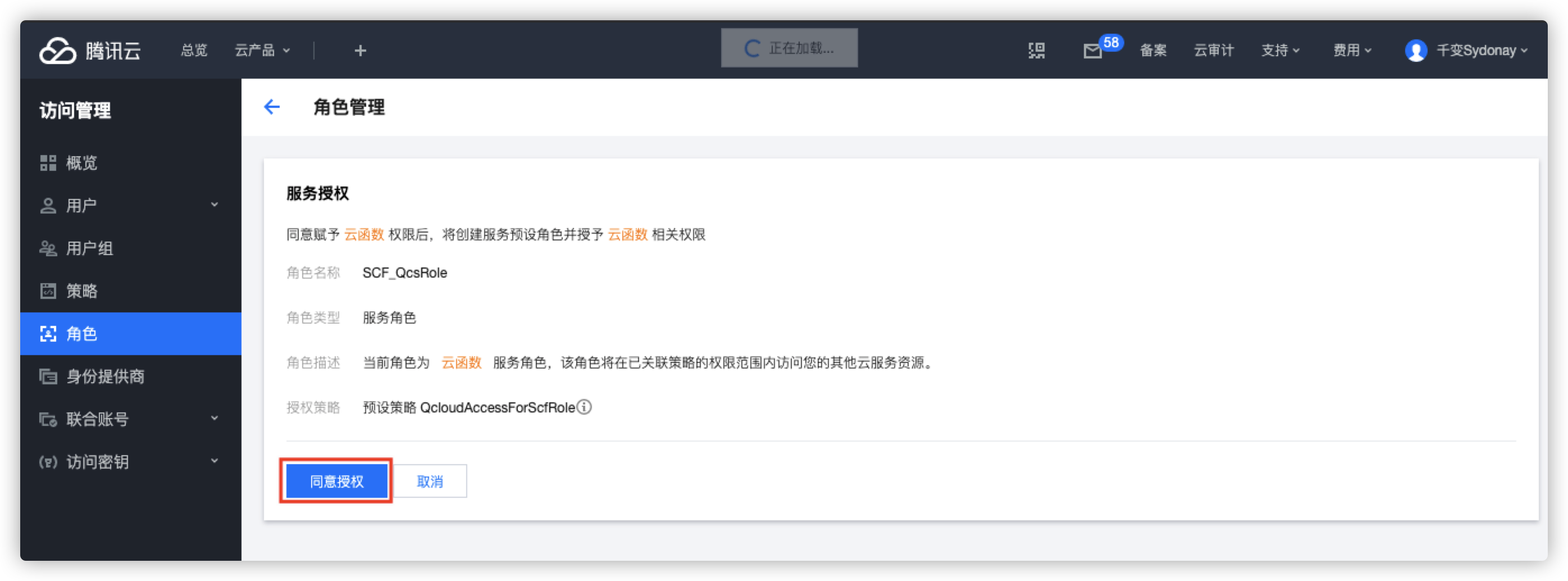Click the first 云函数 orange text

(364, 234)
